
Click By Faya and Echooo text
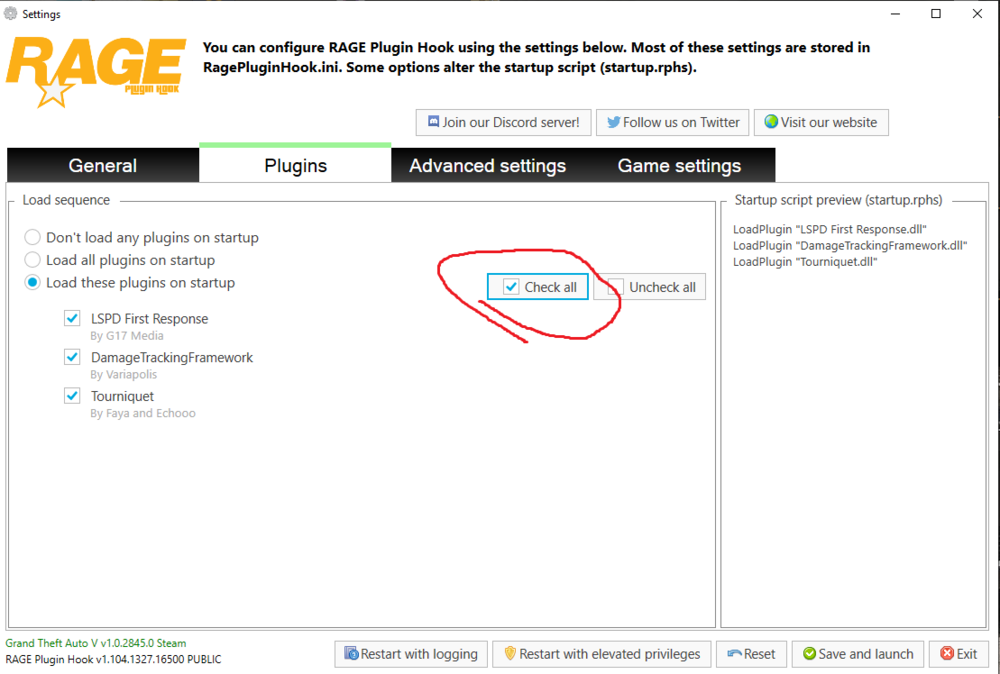pyautogui.click(x=143, y=413)
